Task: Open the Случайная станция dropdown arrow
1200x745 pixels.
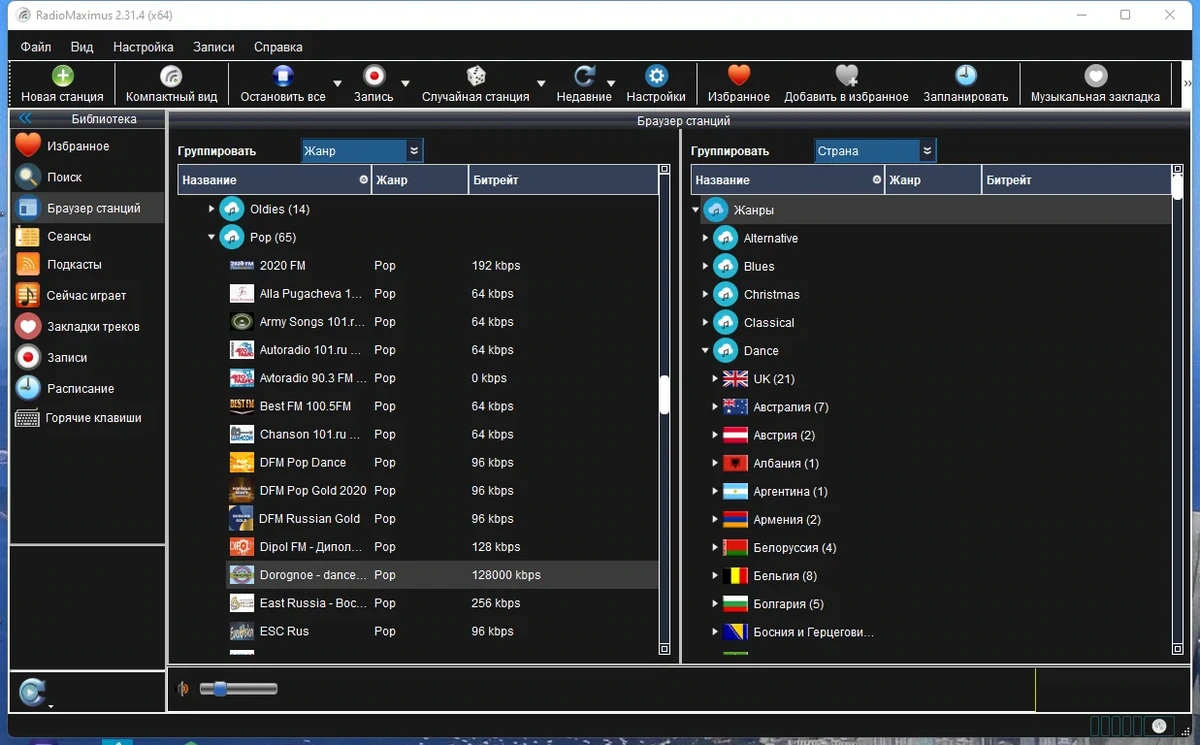Action: pos(541,84)
